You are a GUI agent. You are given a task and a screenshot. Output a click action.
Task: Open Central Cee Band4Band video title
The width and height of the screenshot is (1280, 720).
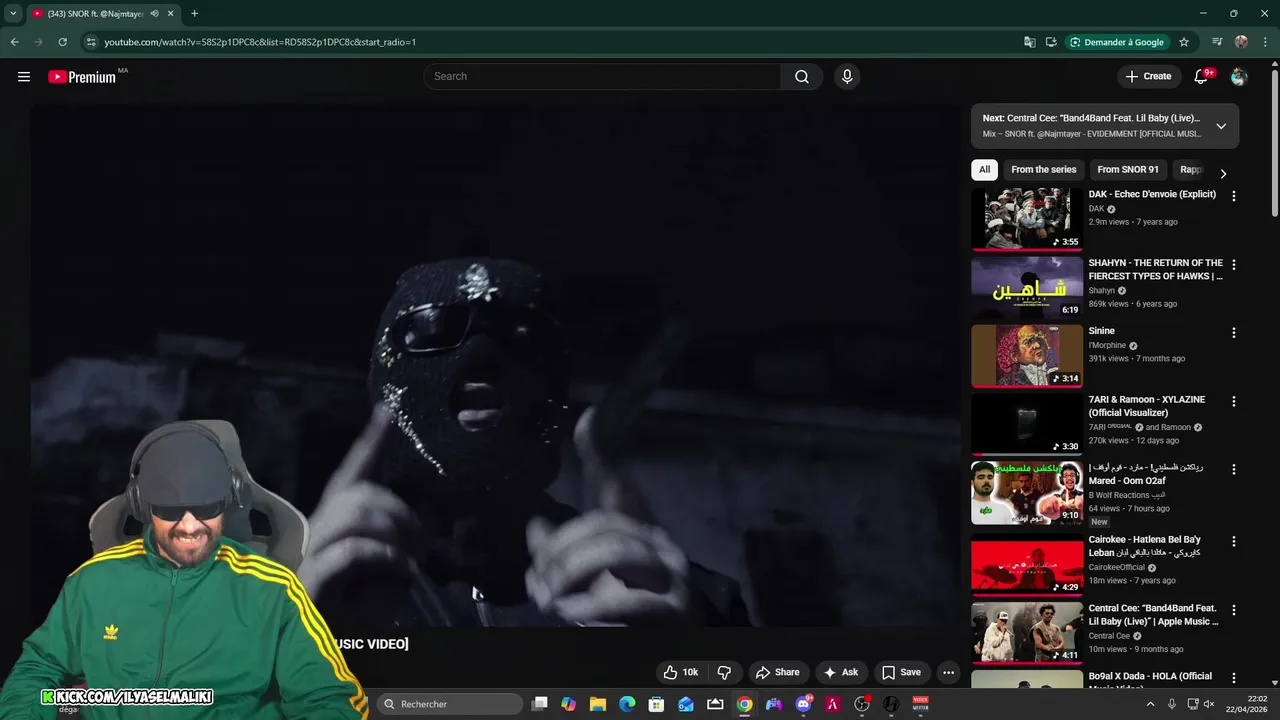click(x=1153, y=615)
